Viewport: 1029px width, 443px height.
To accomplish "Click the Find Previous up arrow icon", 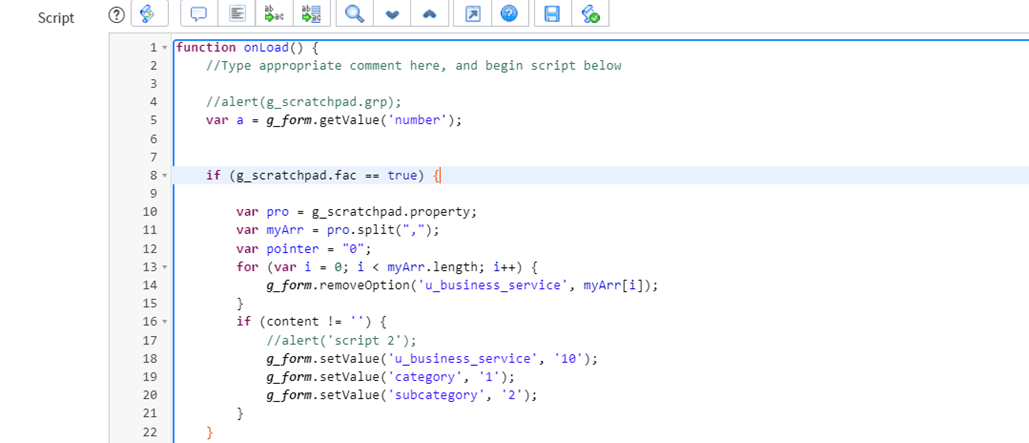I will tap(429, 14).
